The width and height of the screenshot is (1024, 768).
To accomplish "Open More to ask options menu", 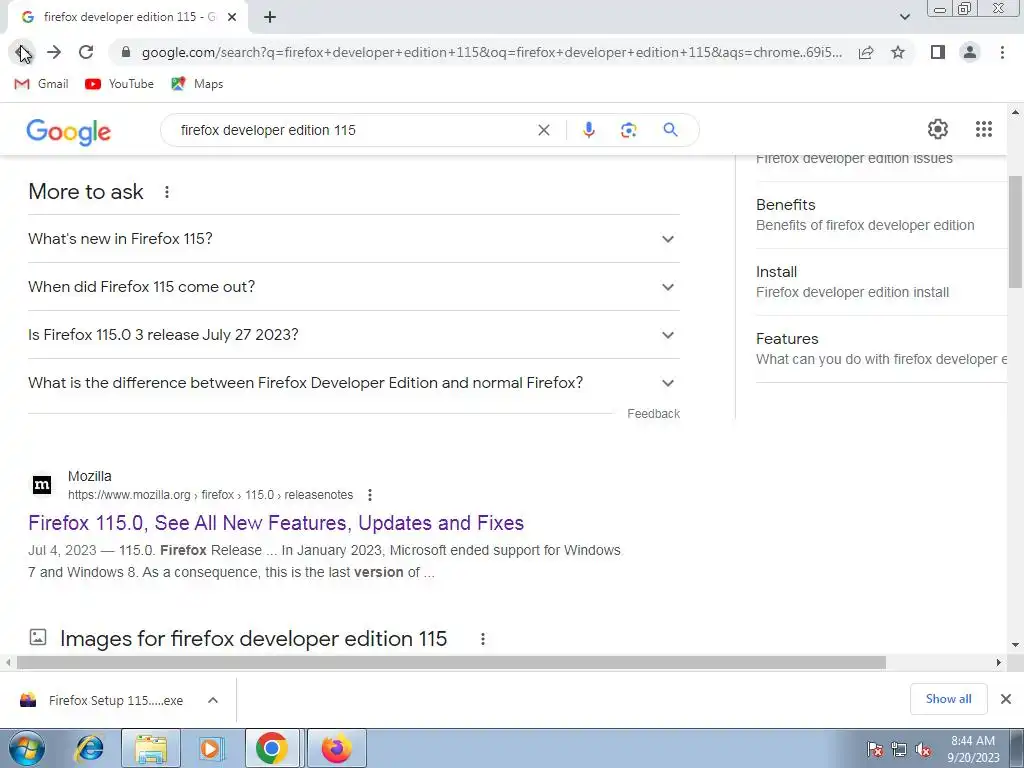I will [x=167, y=192].
